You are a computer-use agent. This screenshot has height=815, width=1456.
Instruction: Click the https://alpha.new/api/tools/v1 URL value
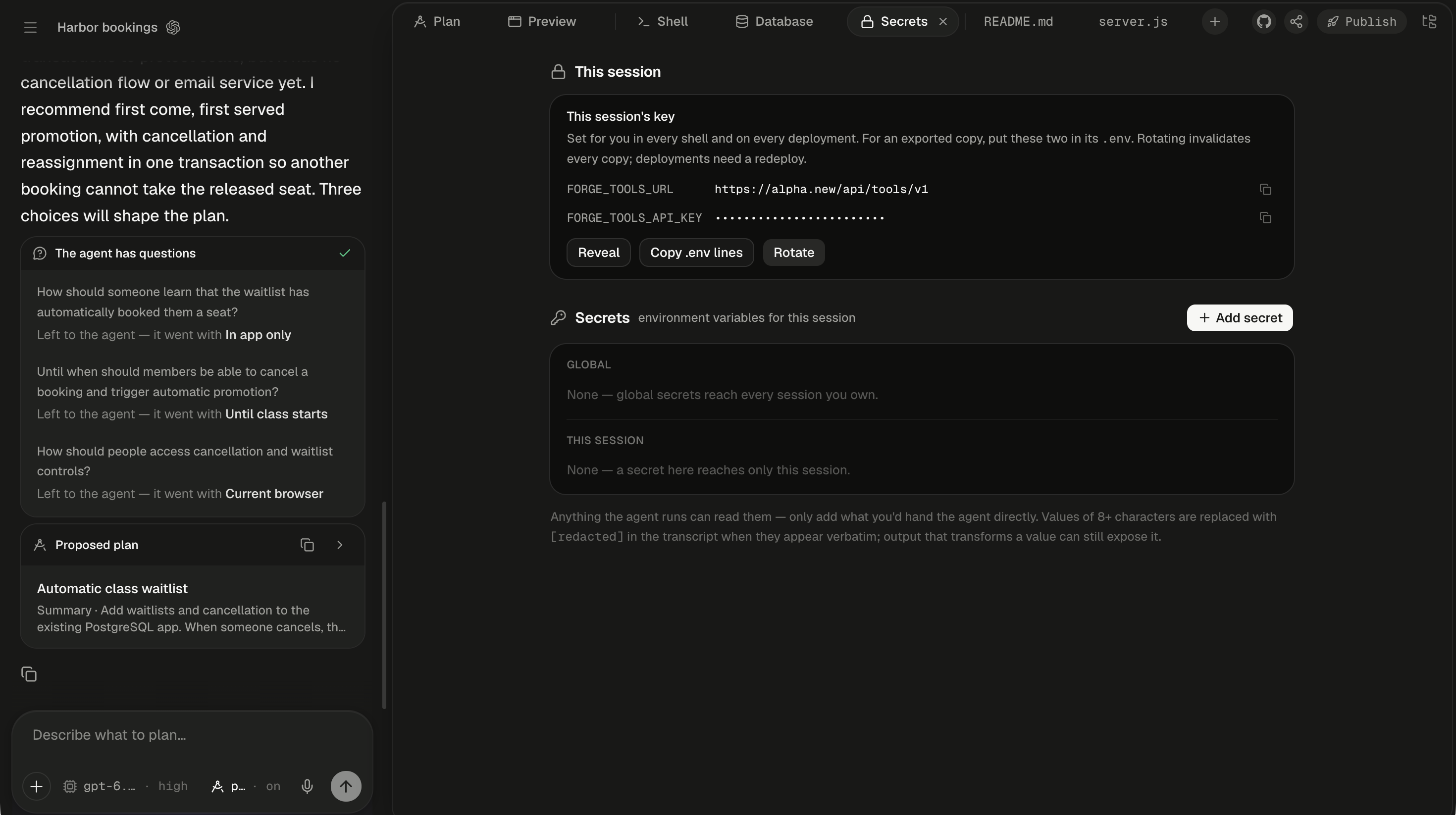[x=821, y=189]
